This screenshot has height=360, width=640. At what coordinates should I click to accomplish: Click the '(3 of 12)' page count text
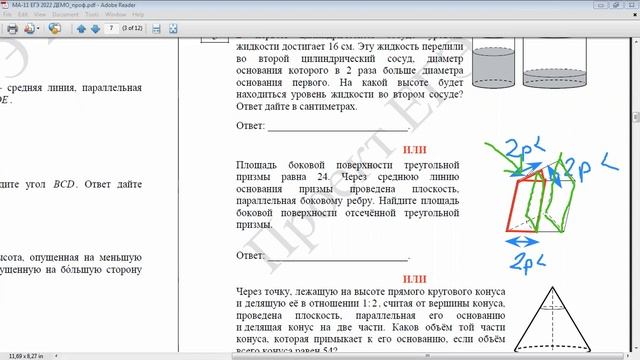click(x=132, y=28)
